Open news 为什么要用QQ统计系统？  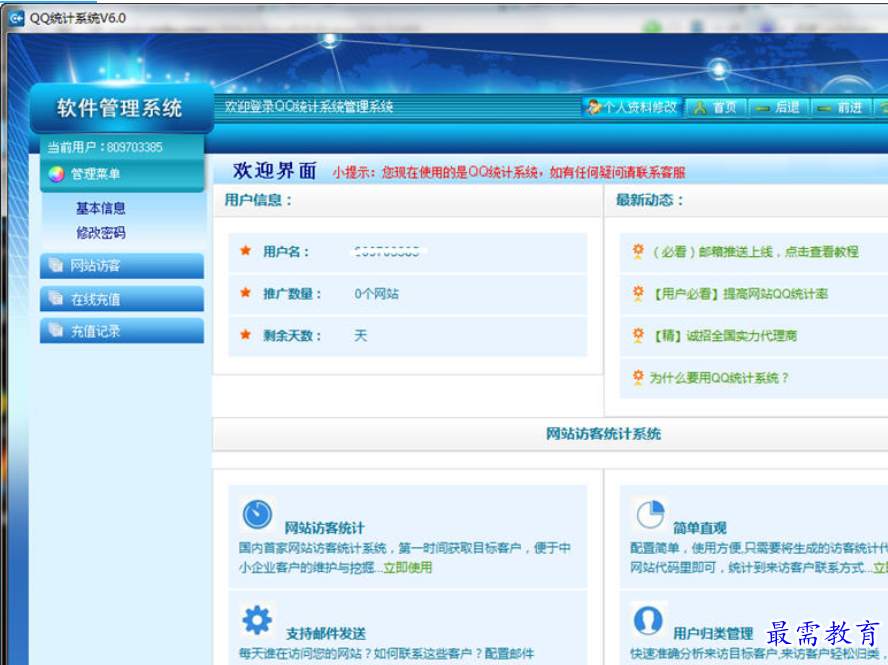(719, 378)
